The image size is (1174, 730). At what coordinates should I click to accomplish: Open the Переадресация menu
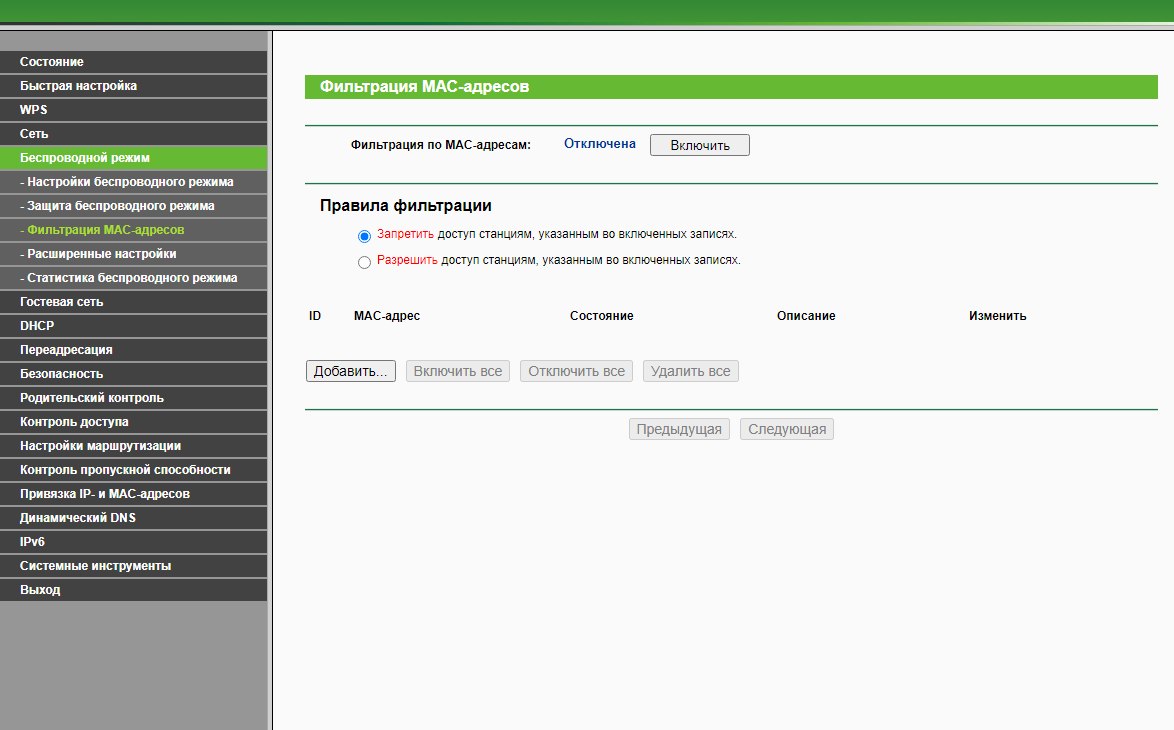pos(133,350)
